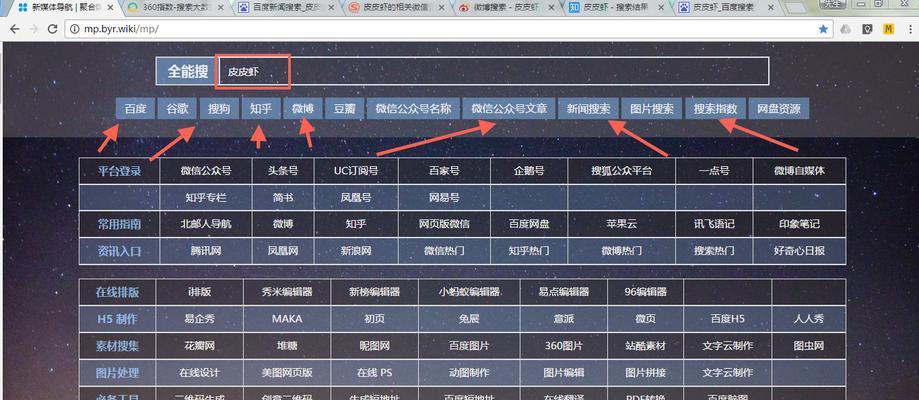
Task: Click the 微信公众号文章 search button
Action: coord(509,109)
